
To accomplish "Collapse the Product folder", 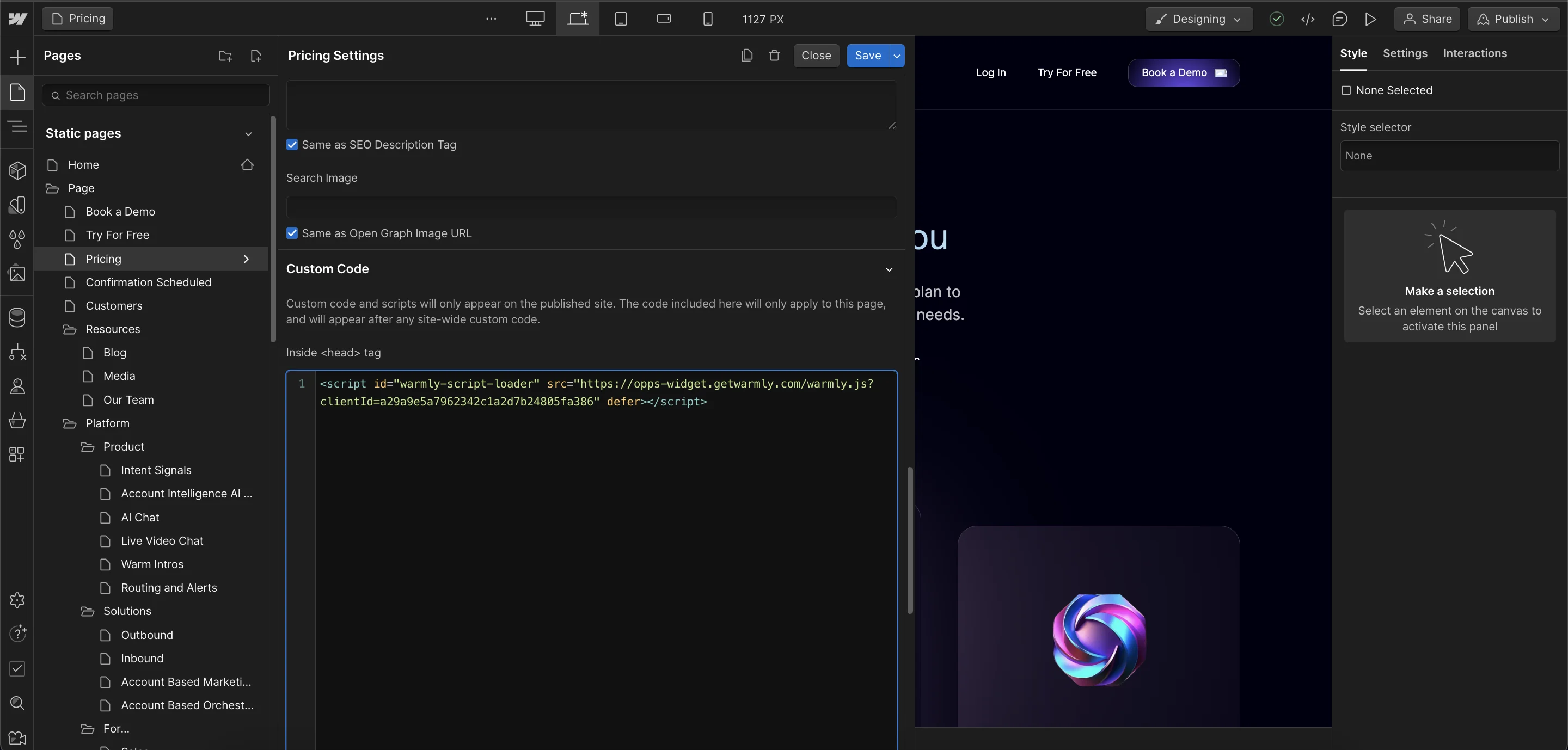I will tap(88, 447).
